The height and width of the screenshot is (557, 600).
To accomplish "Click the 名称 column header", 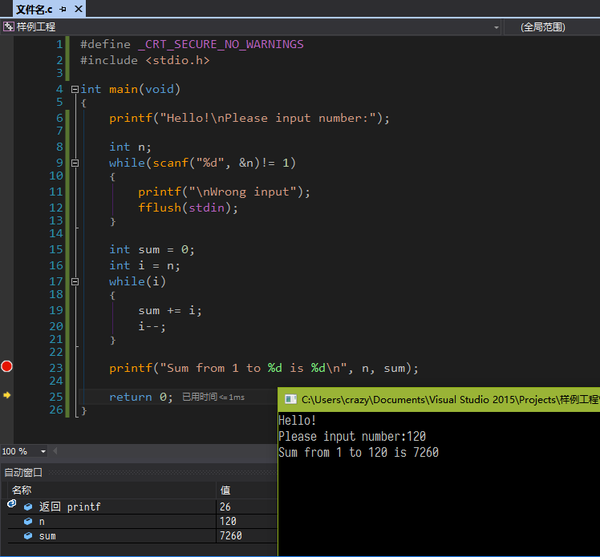I will pos(22,490).
